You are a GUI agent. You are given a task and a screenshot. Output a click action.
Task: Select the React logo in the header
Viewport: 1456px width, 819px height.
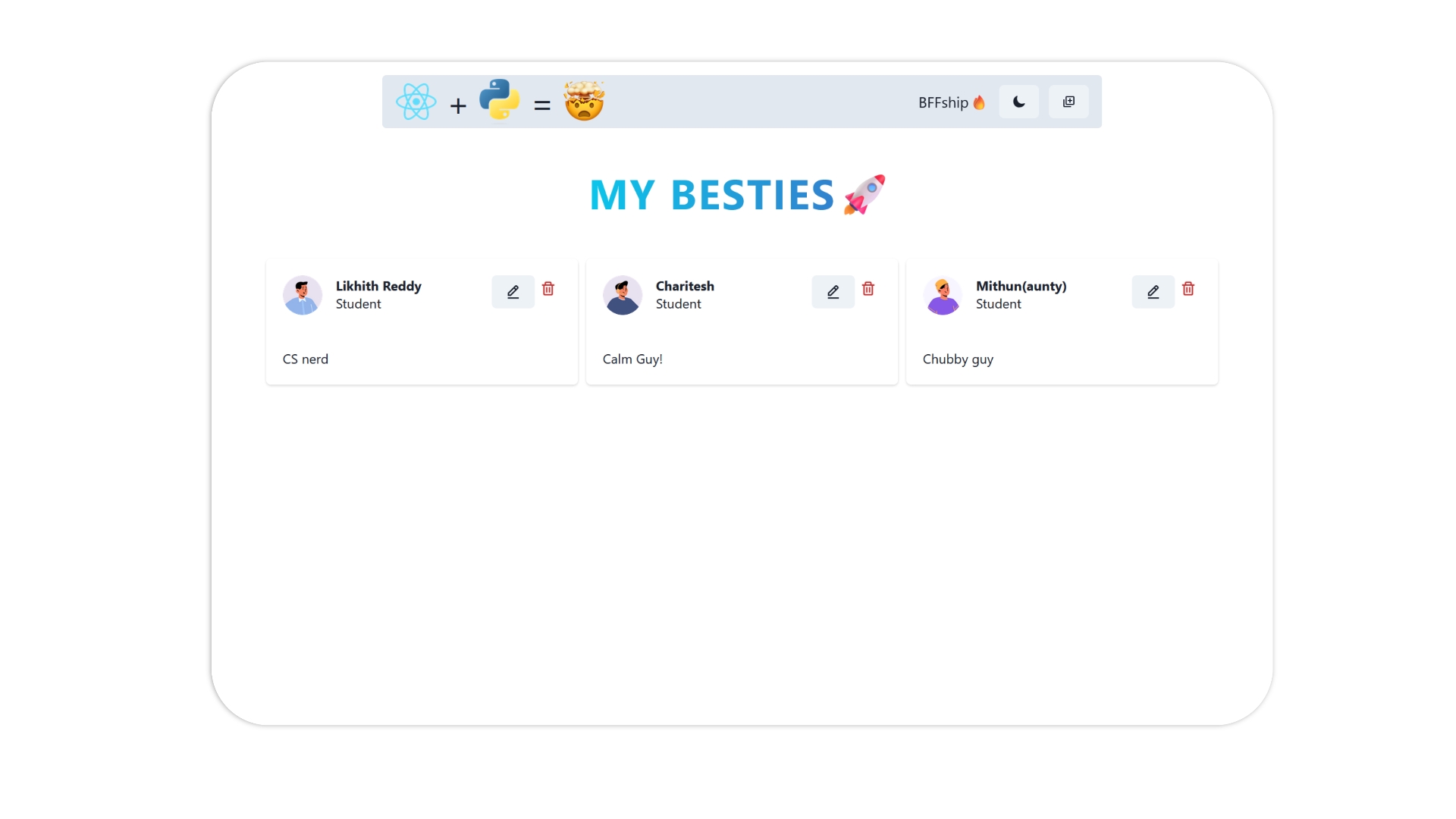point(416,101)
